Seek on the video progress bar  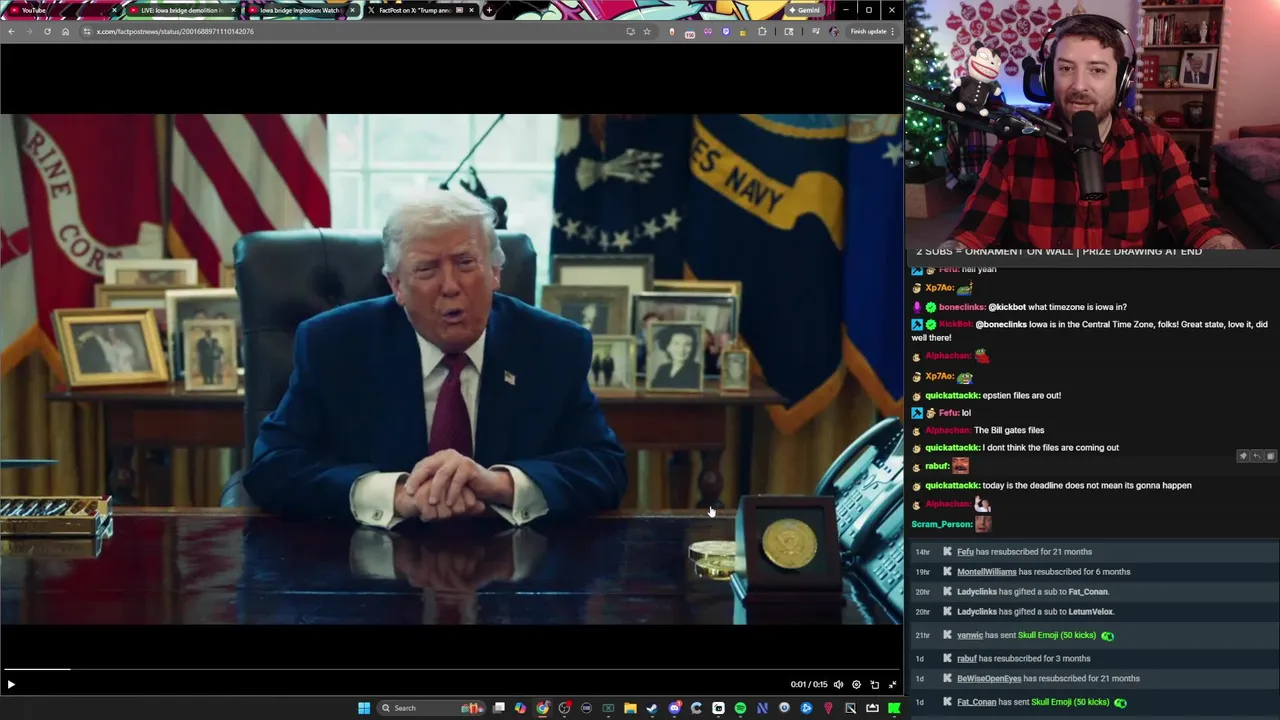click(x=451, y=669)
